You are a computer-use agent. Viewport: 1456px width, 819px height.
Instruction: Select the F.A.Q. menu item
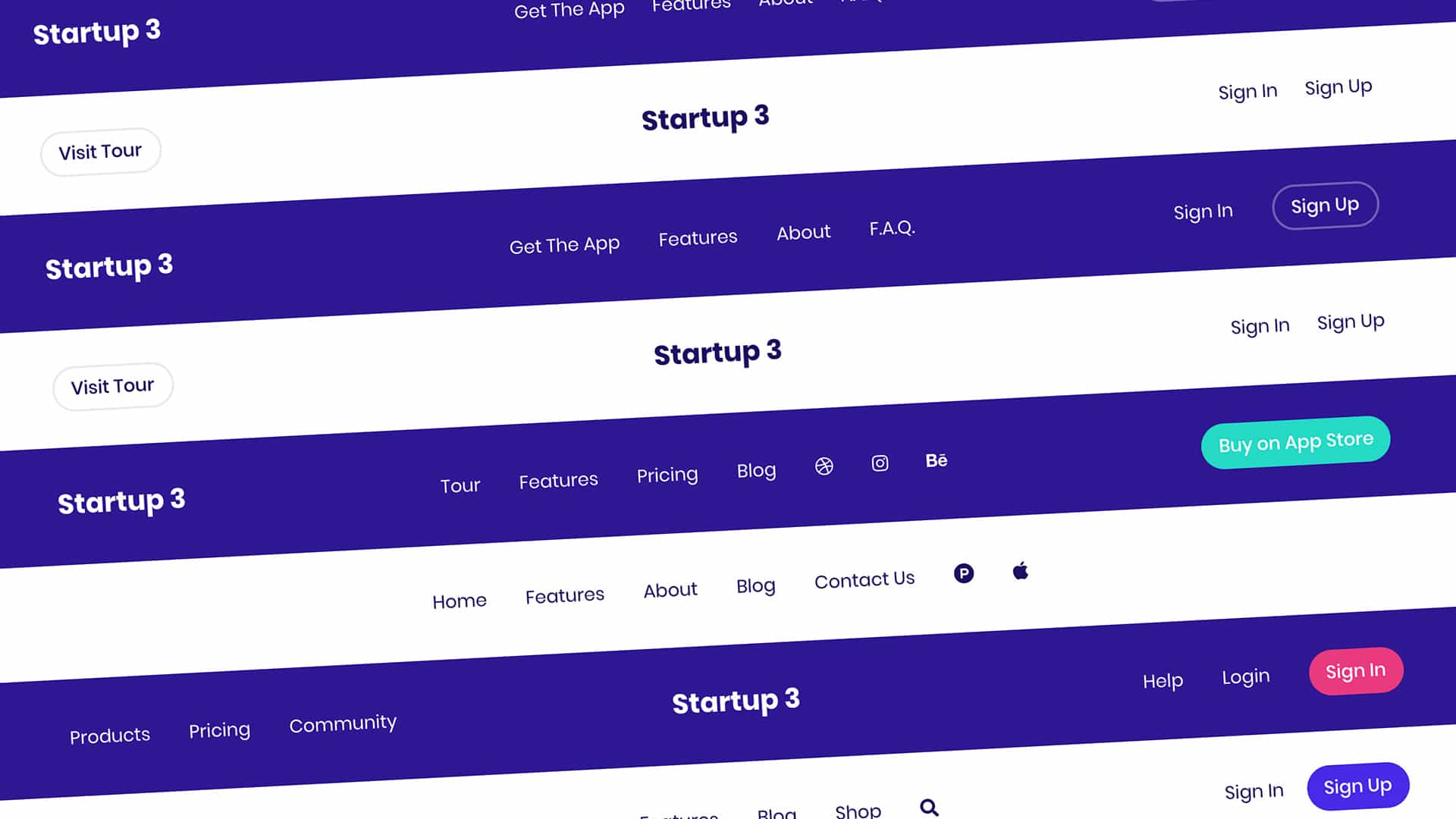(891, 228)
